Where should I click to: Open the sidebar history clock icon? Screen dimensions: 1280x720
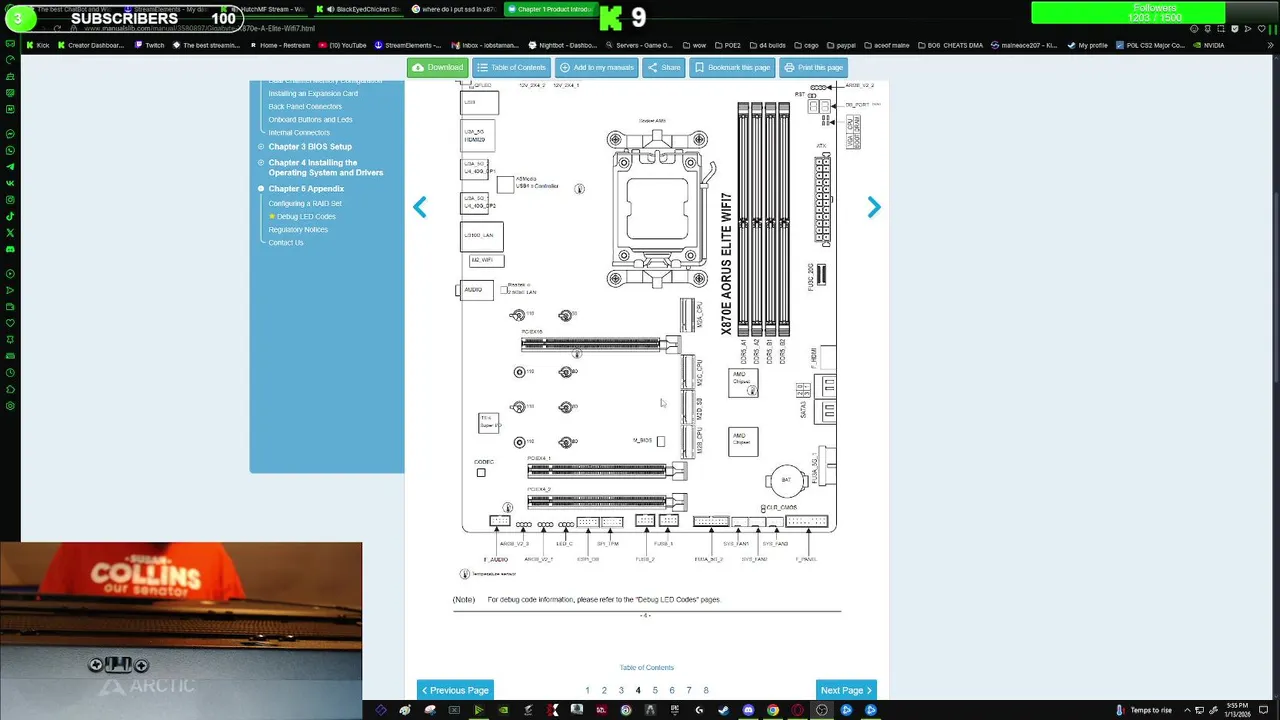pos(10,373)
